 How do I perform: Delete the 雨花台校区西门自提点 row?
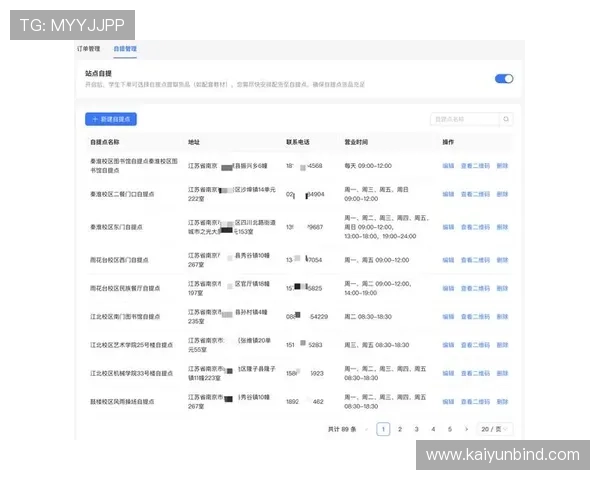tap(502, 260)
